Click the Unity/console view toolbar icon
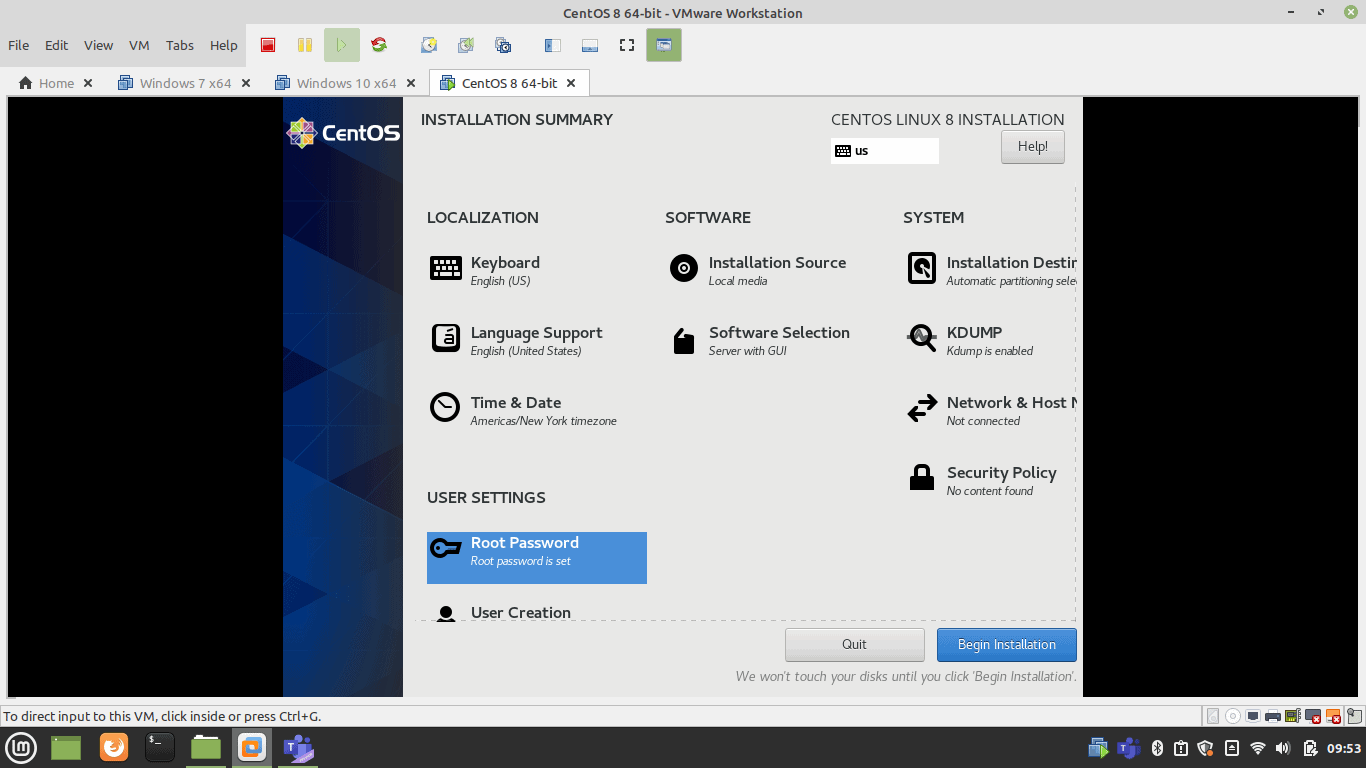 pyautogui.click(x=664, y=45)
